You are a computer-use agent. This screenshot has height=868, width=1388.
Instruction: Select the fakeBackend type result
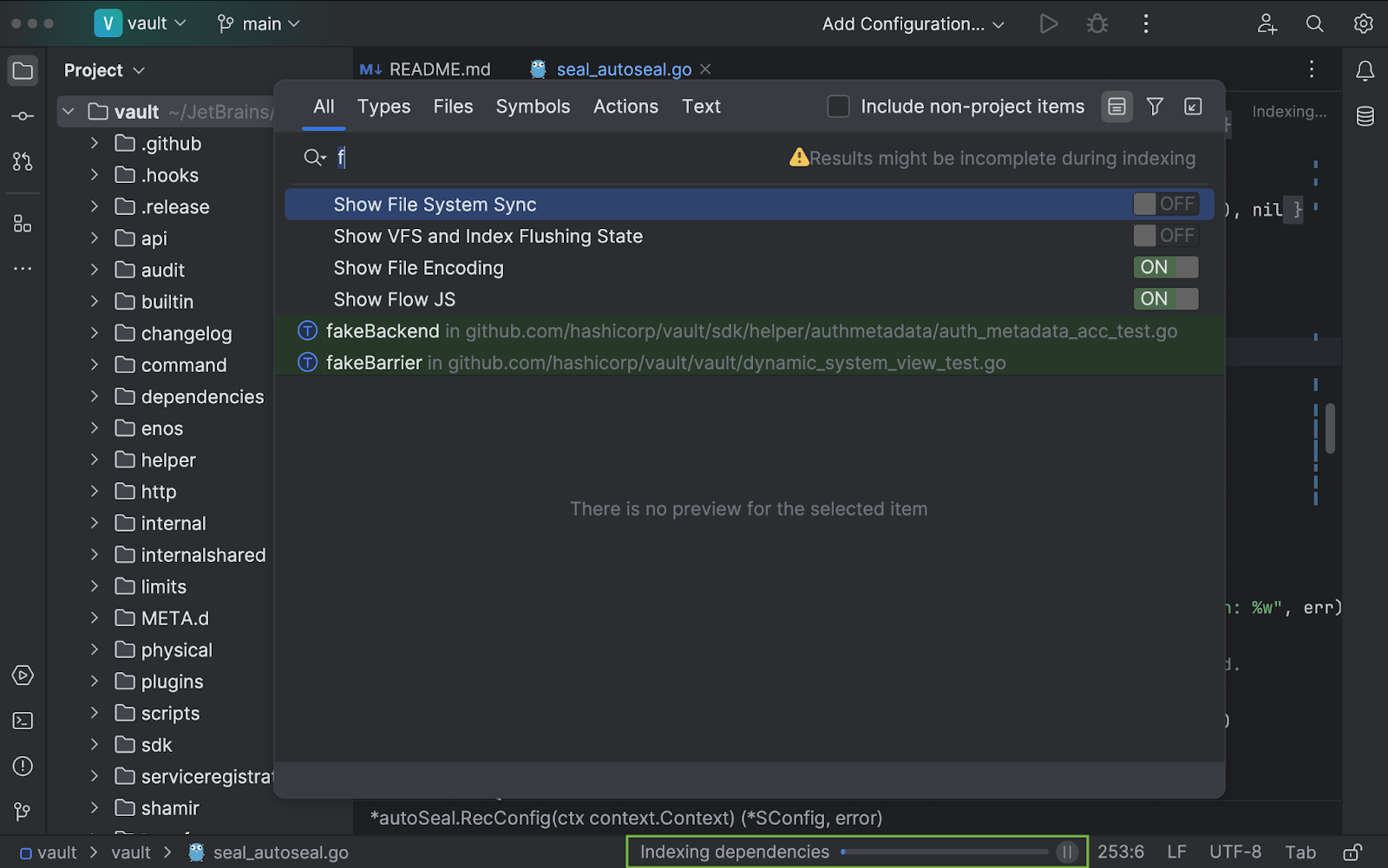[750, 331]
